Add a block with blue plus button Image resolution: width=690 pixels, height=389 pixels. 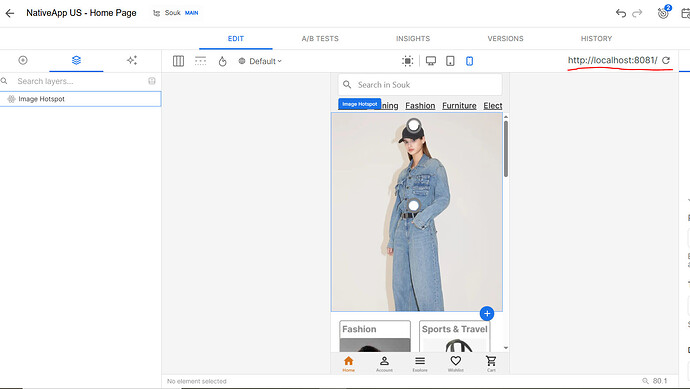[x=487, y=313]
